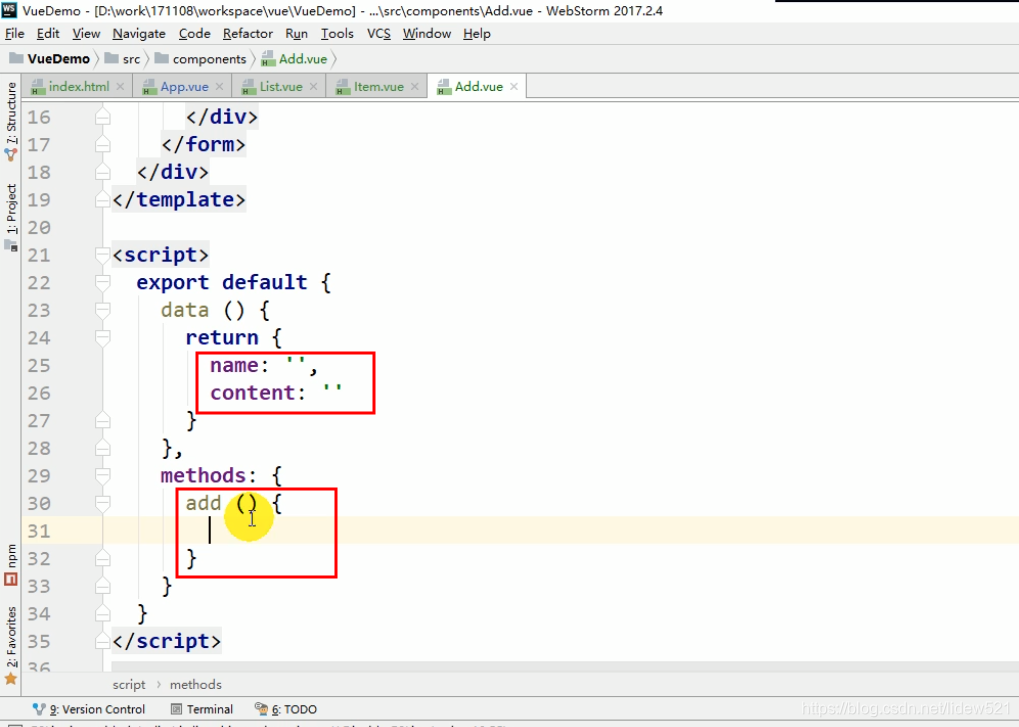Screen dimensions: 1019x727
Task: Open the View menu
Action: (86, 34)
